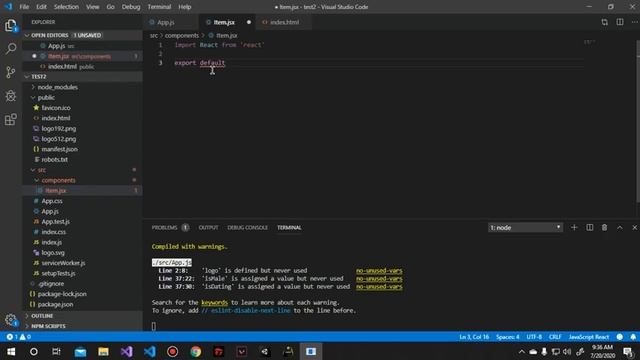Create a new terminal with plus icon
Viewport: 640px width, 360px height.
point(574,227)
